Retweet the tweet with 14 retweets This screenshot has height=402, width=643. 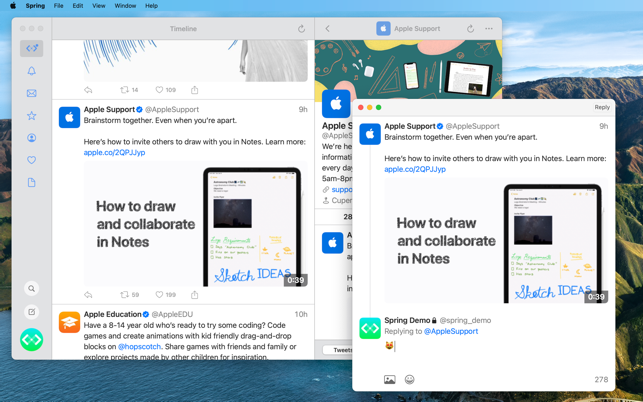click(129, 90)
